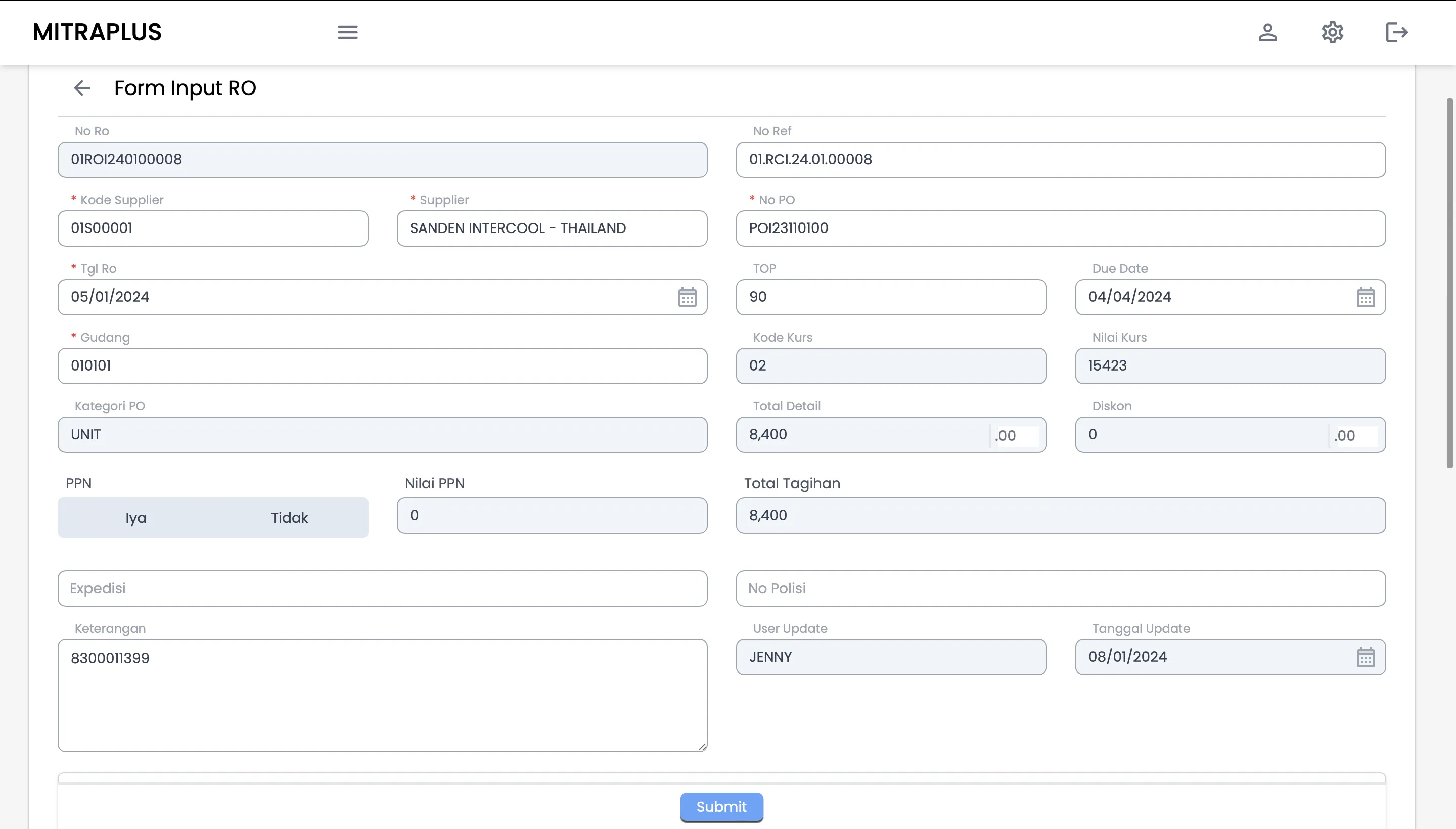Viewport: 1456px width, 829px height.
Task: Click the Submit button
Action: click(720, 807)
